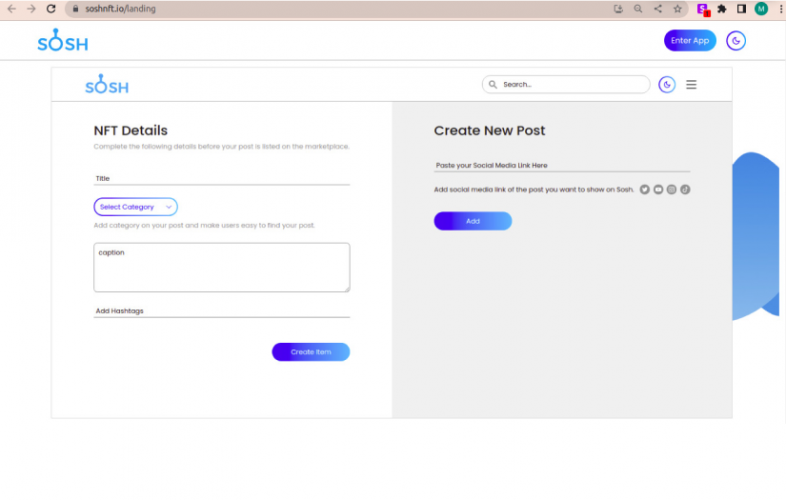Click the 'Complete the following details' text
The image size is (786, 500).
tap(222, 146)
